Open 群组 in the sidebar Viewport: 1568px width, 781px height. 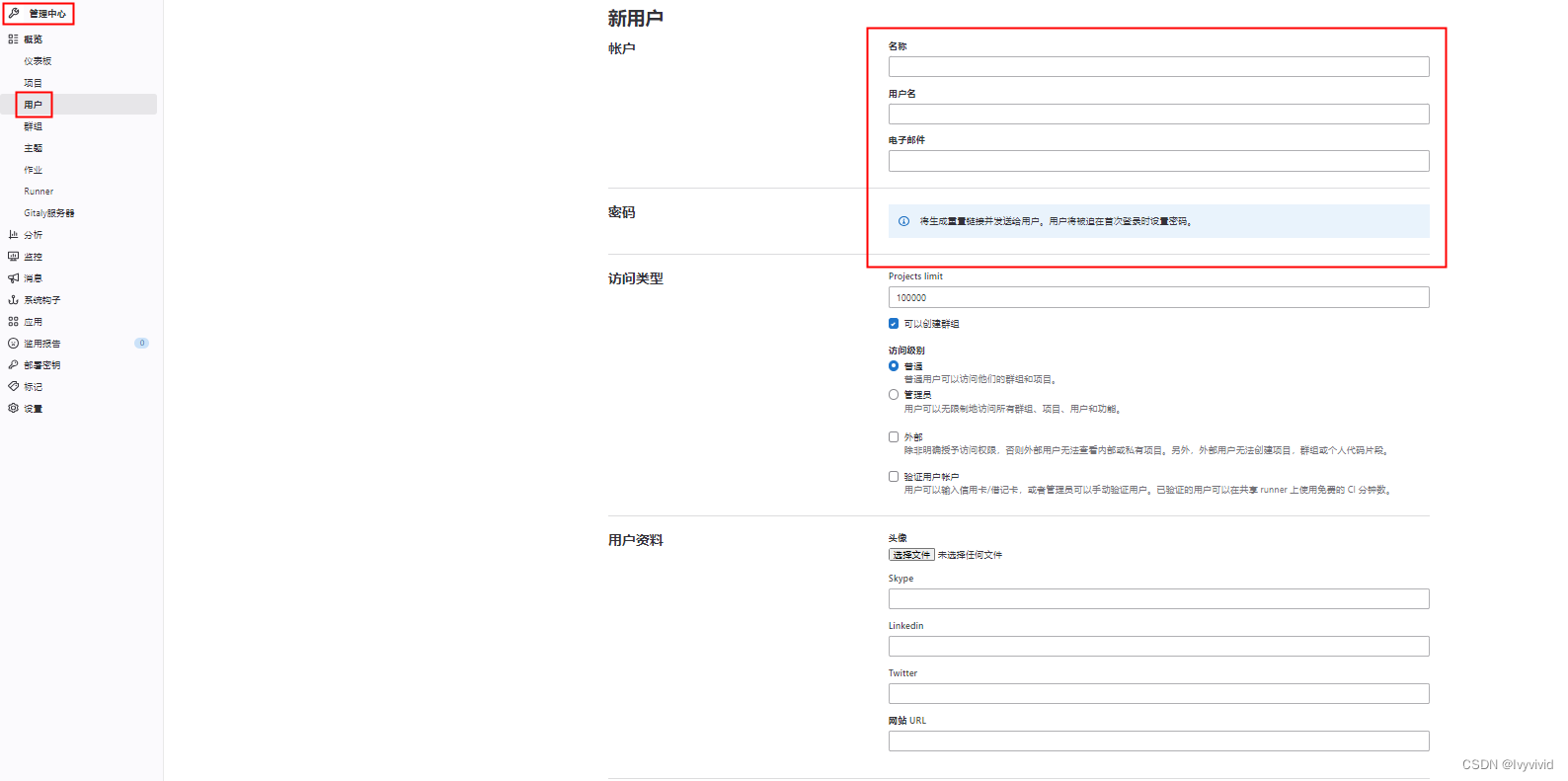[33, 126]
